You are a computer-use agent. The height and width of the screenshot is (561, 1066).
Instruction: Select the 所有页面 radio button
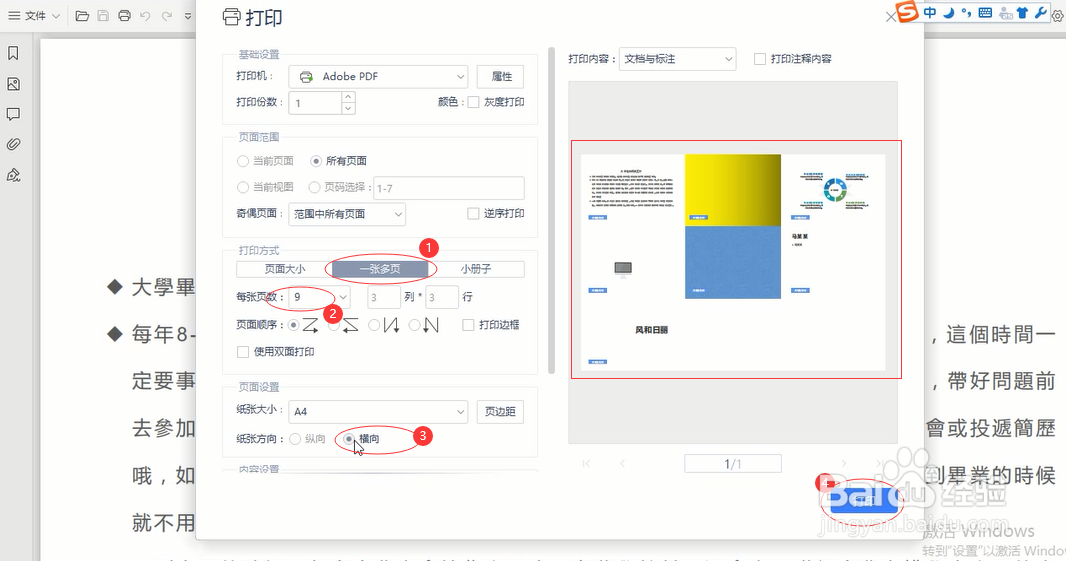pyautogui.click(x=315, y=161)
